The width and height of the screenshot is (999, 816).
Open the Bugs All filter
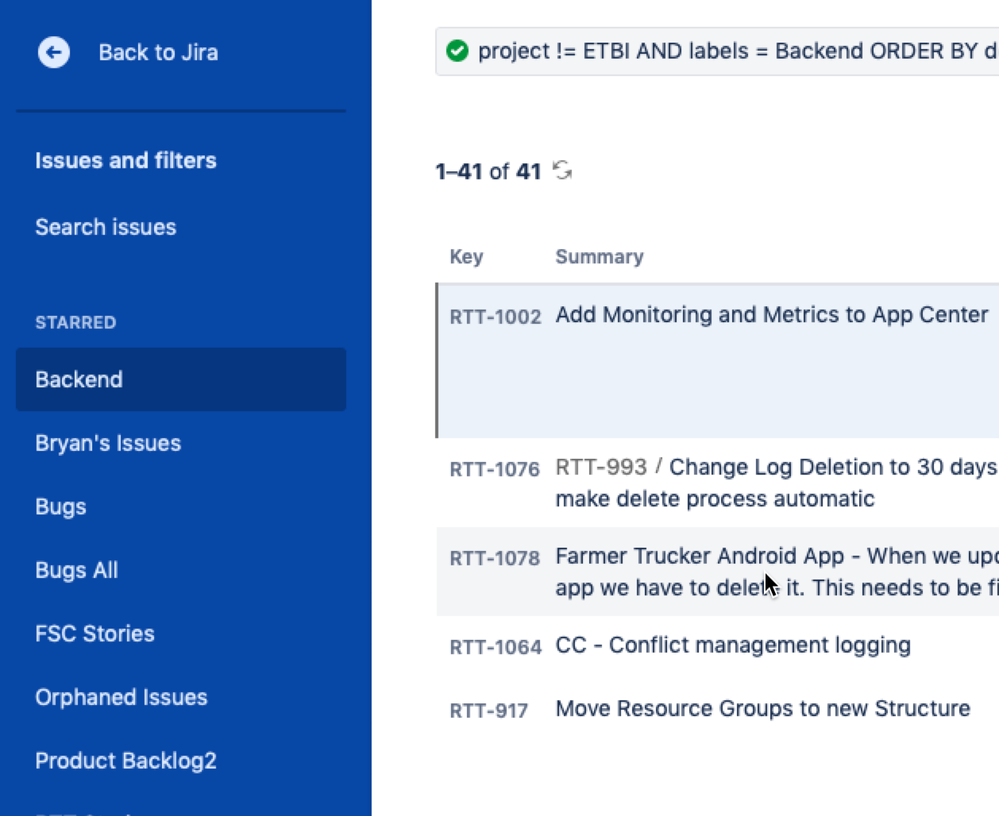76,570
